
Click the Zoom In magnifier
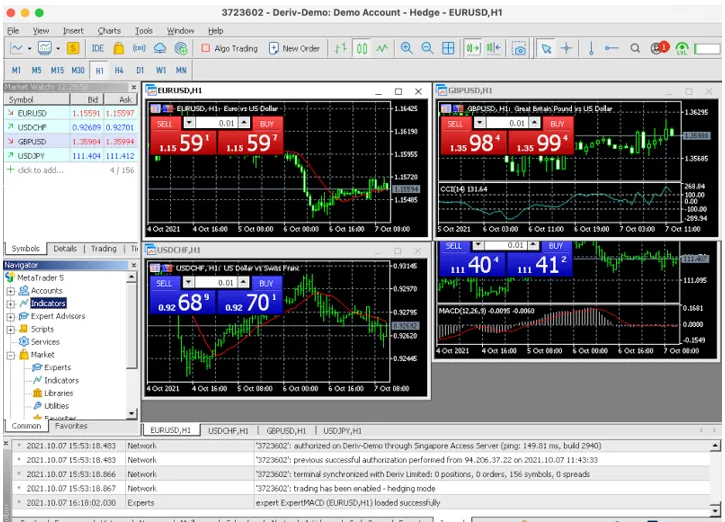click(406, 48)
